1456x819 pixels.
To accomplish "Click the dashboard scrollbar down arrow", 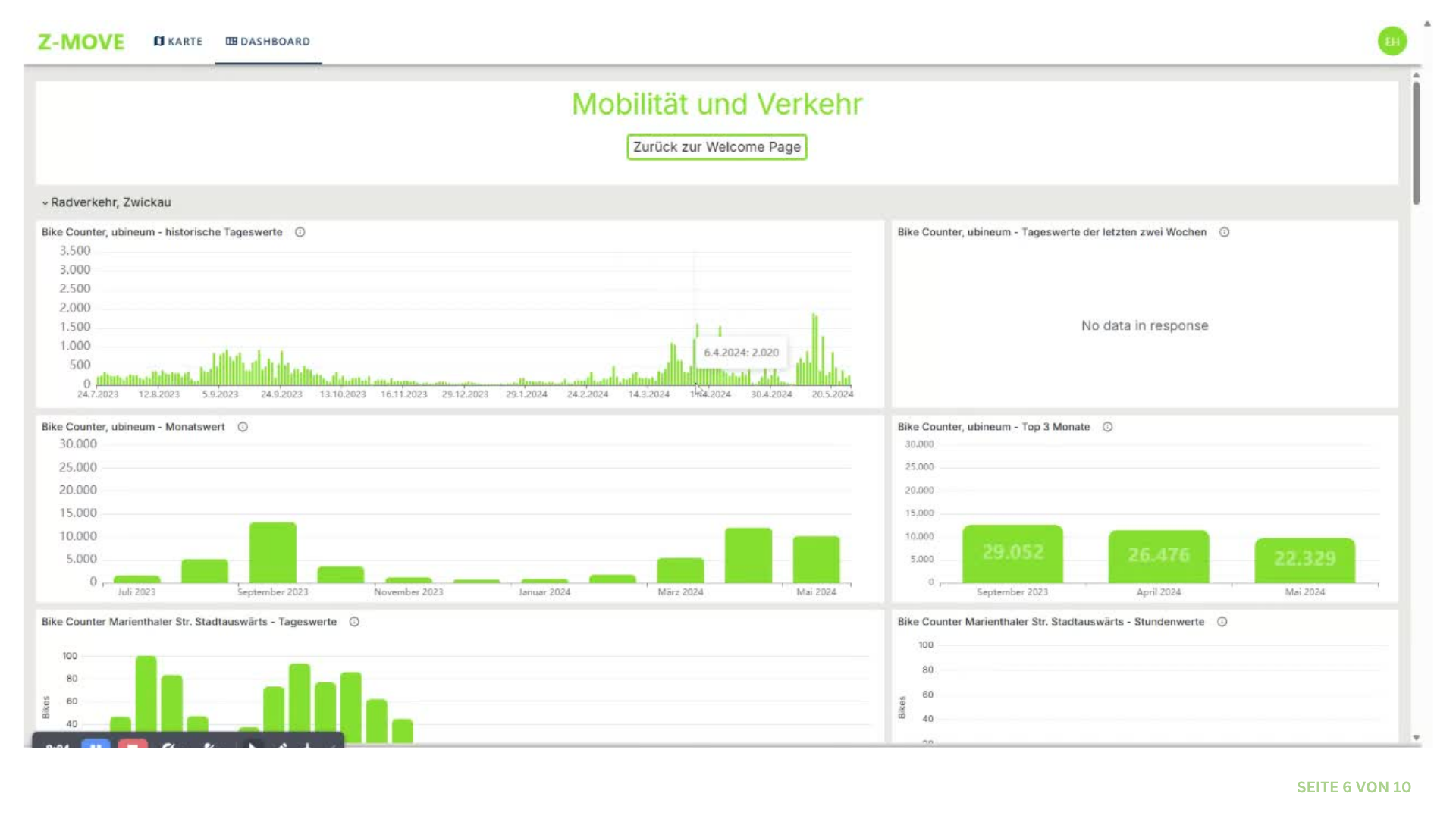I will pyautogui.click(x=1416, y=737).
